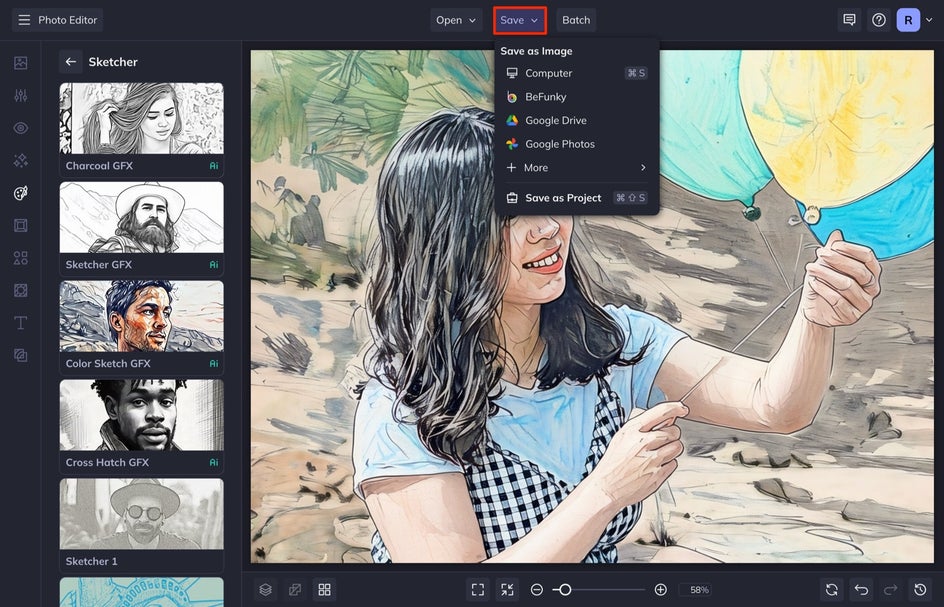
Task: Open the history clock icon
Action: point(920,590)
